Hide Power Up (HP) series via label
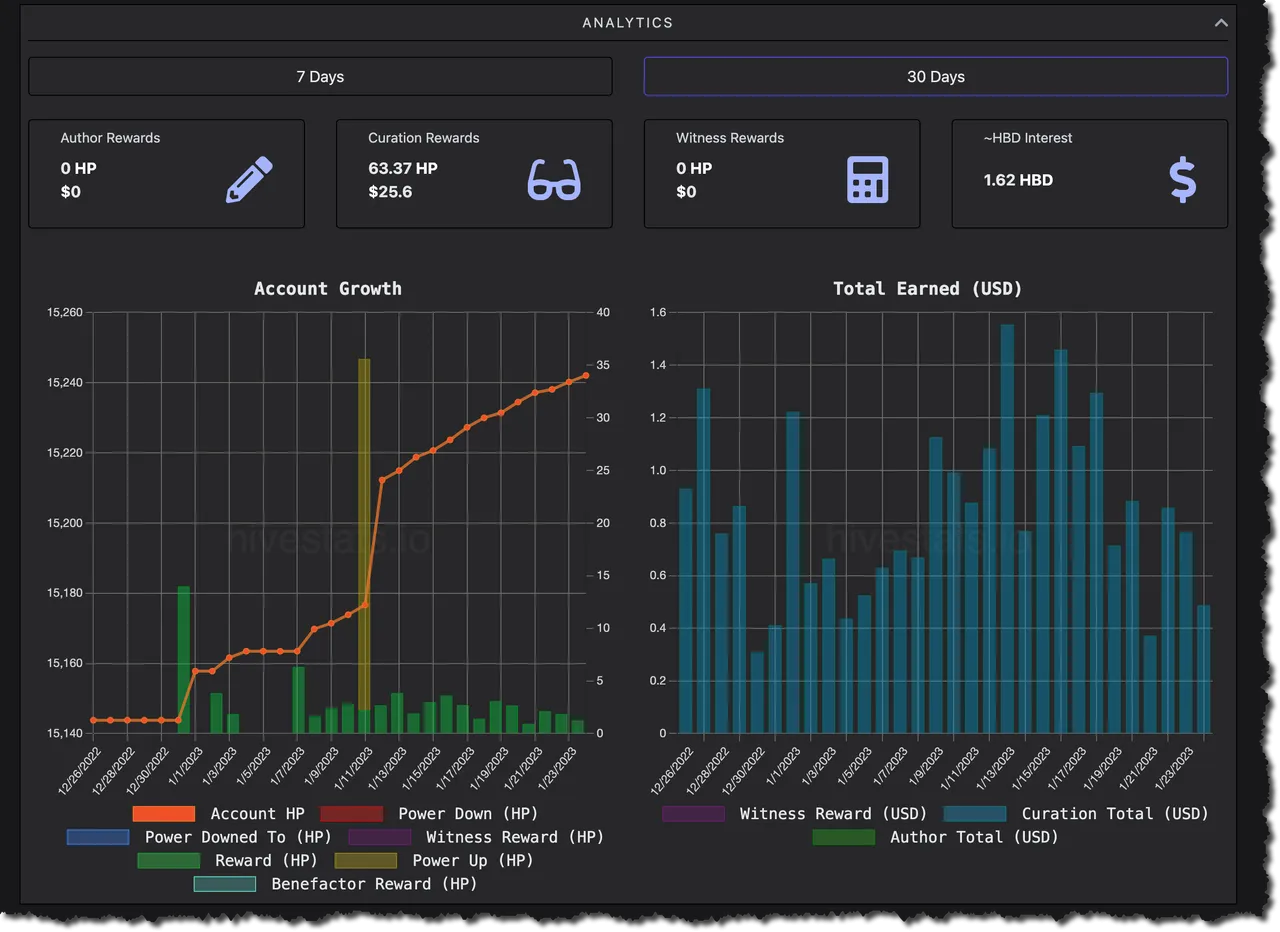The height and width of the screenshot is (932, 1280). pos(473,860)
